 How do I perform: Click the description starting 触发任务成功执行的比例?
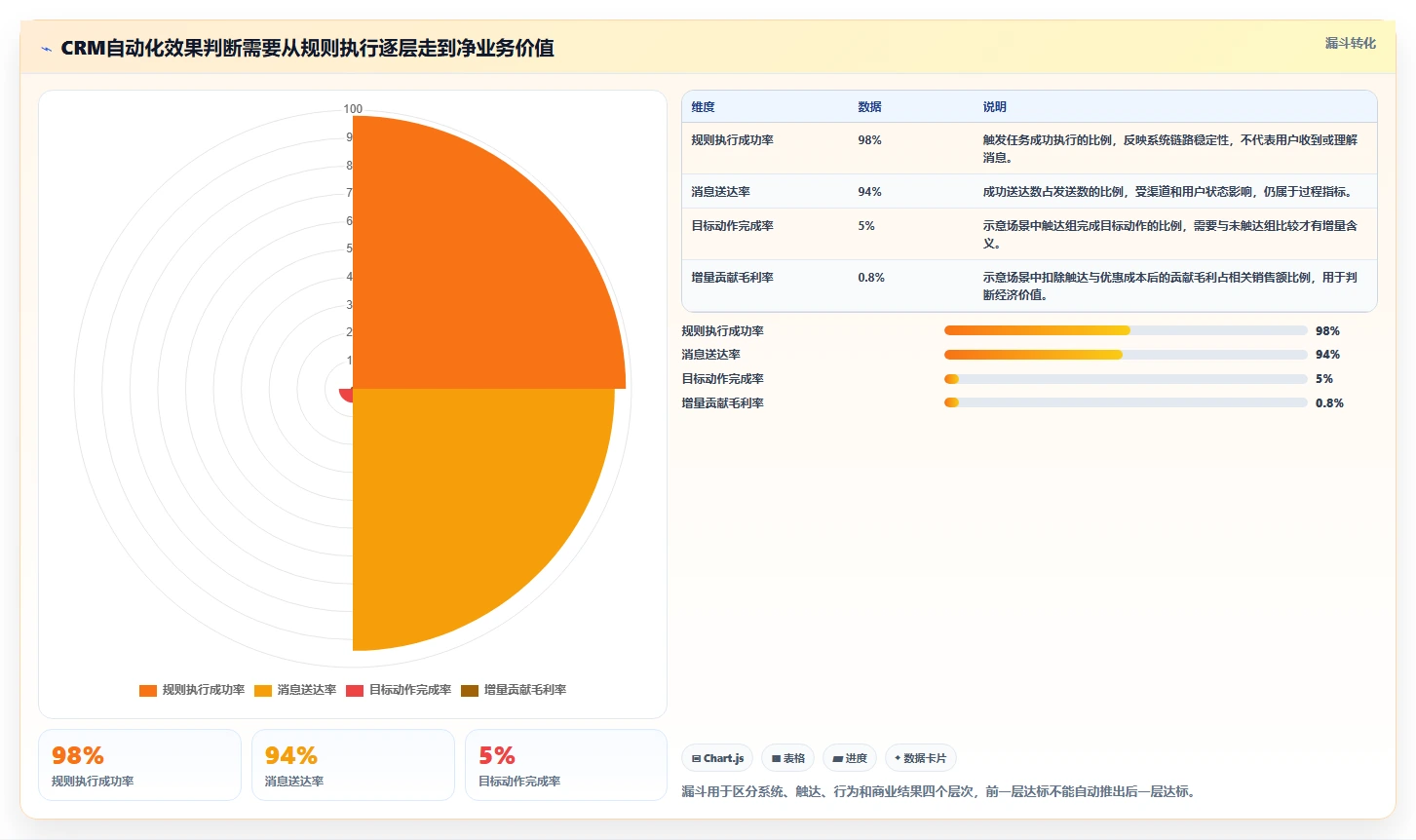click(1170, 149)
